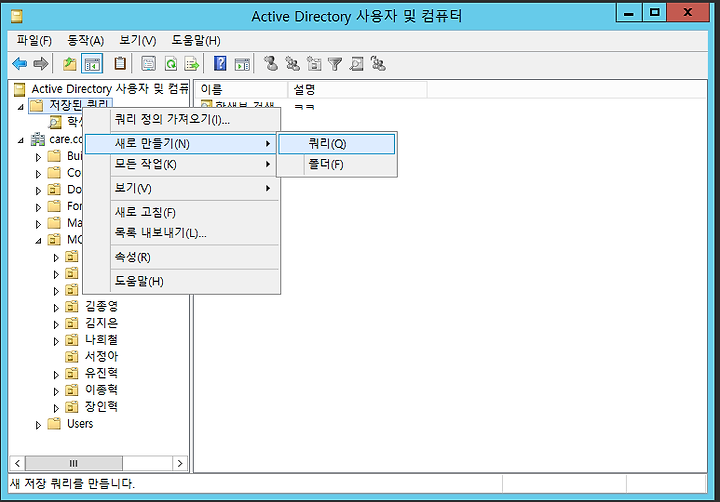Click the care domain icon in tree
The height and width of the screenshot is (502, 720).
38,139
